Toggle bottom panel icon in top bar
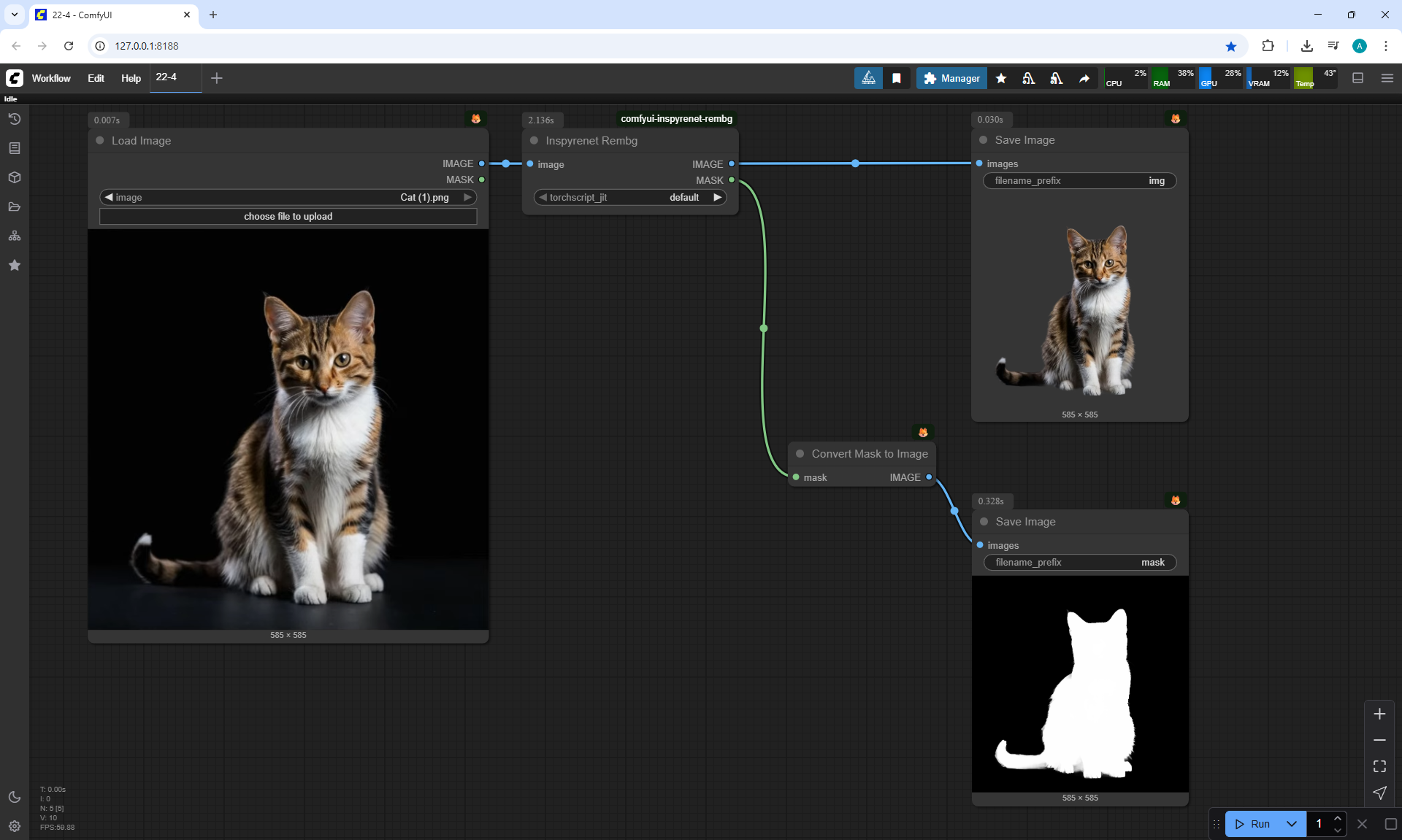Screen dimensions: 1402x840 click(x=1358, y=78)
